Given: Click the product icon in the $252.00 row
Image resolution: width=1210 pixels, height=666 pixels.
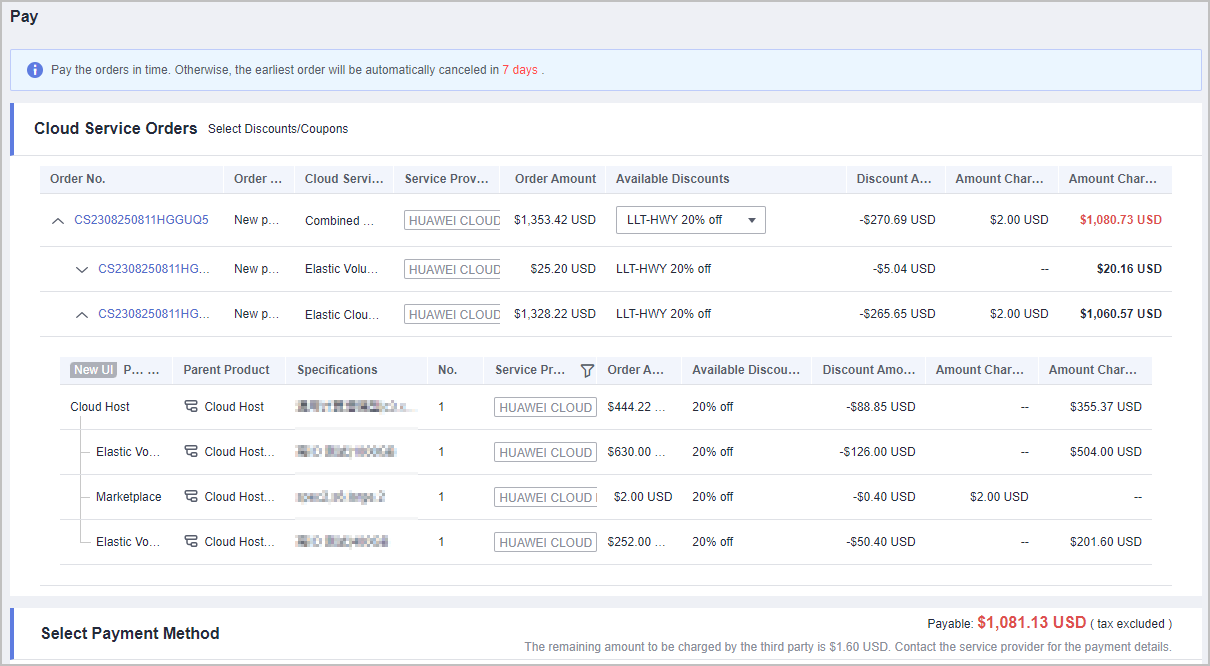Looking at the screenshot, I should click(x=191, y=542).
